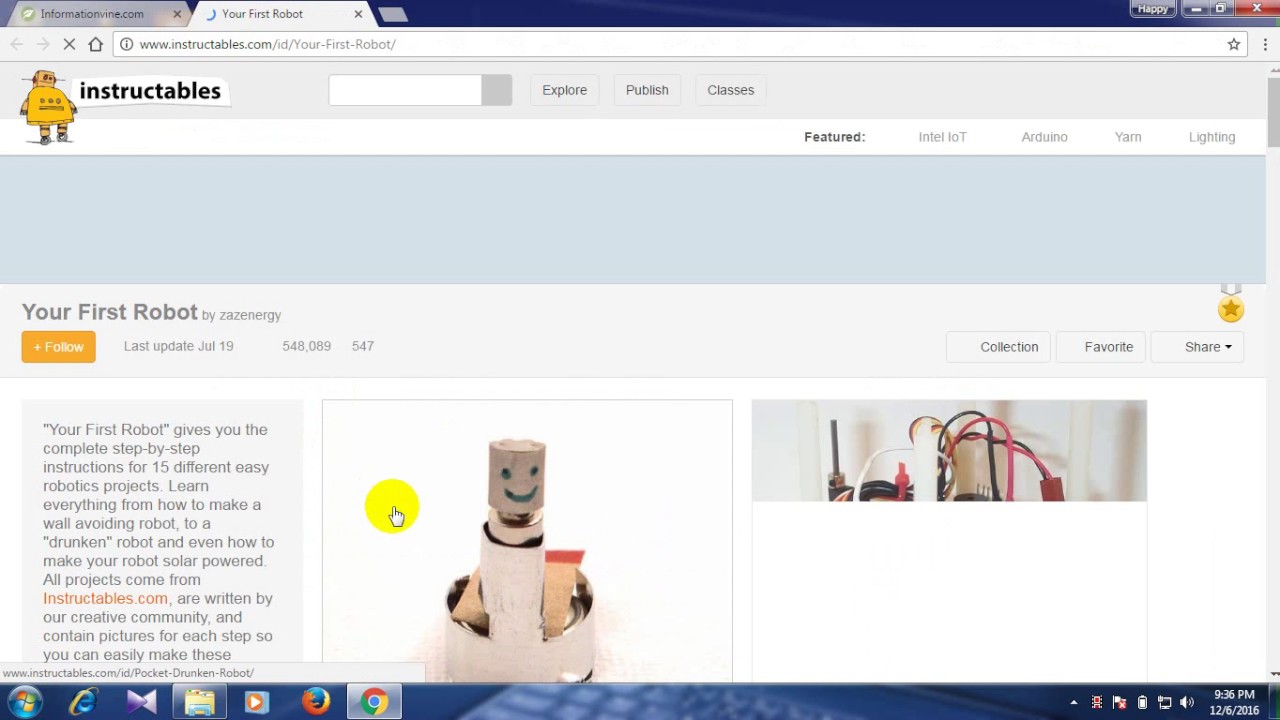Click the 548,089 views count
The width and height of the screenshot is (1280, 720).
point(306,346)
